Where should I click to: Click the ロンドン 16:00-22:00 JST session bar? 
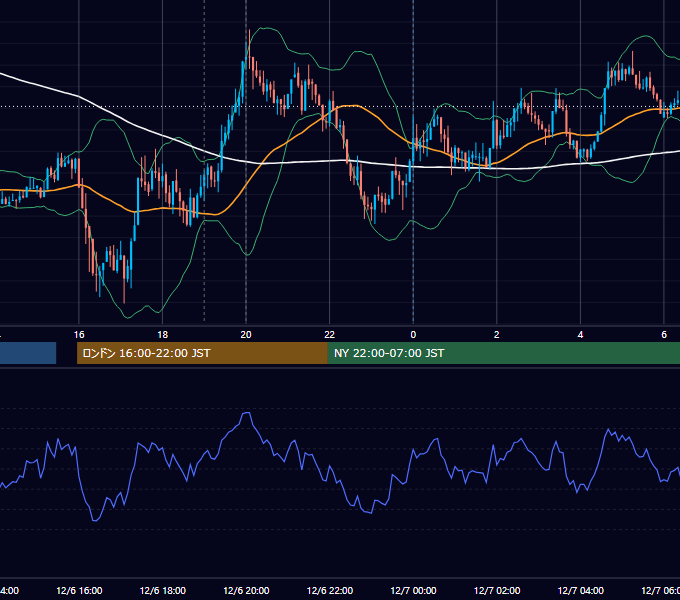coord(202,353)
